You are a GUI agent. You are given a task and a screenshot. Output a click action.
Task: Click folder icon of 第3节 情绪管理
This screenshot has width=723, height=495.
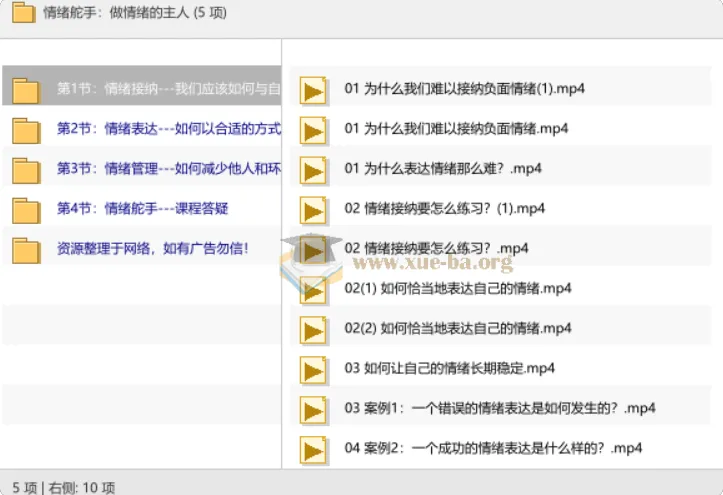click(x=26, y=171)
